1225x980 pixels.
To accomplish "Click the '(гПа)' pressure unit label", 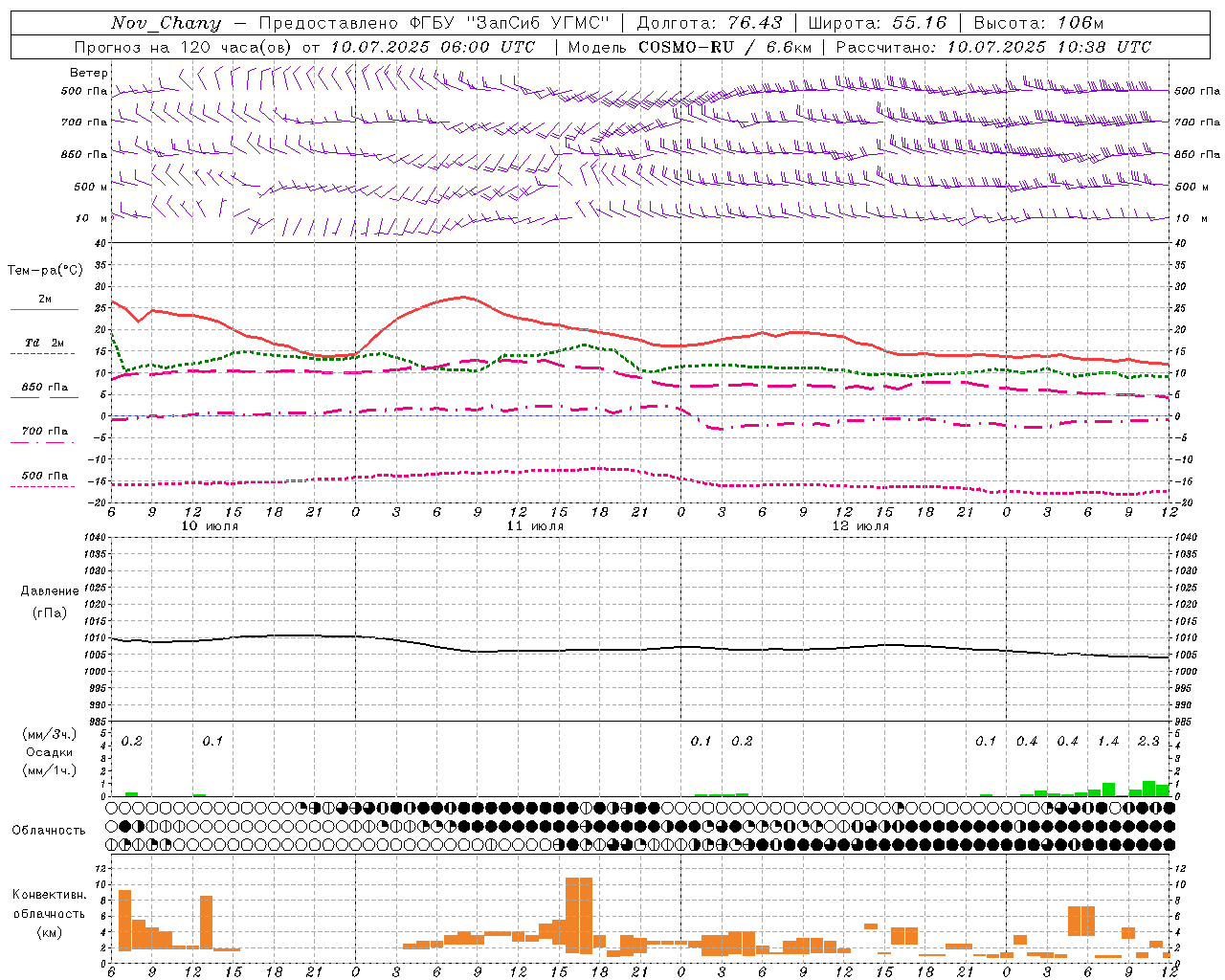I will [x=50, y=612].
